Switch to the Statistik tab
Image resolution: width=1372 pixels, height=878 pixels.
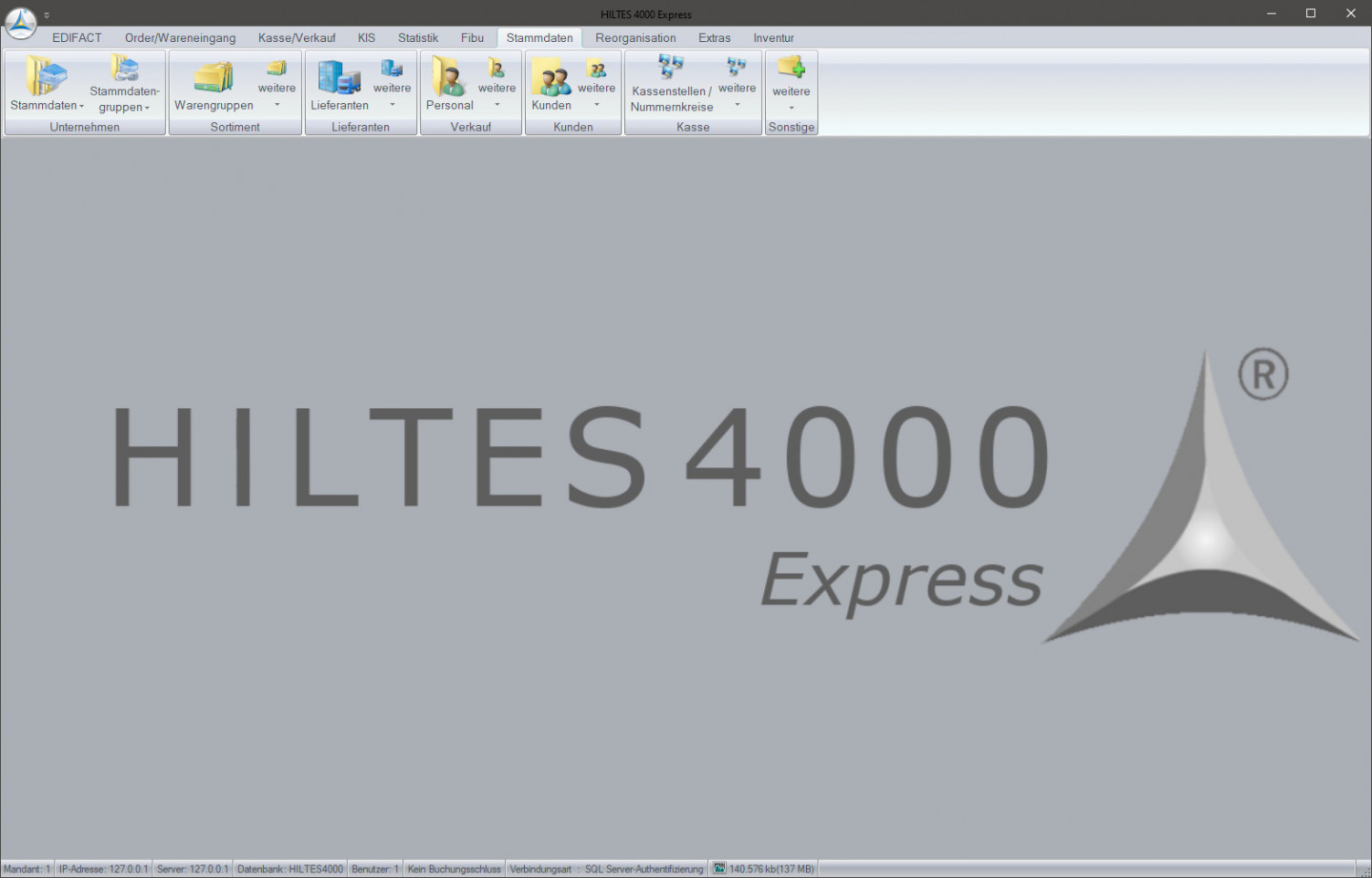click(x=418, y=38)
